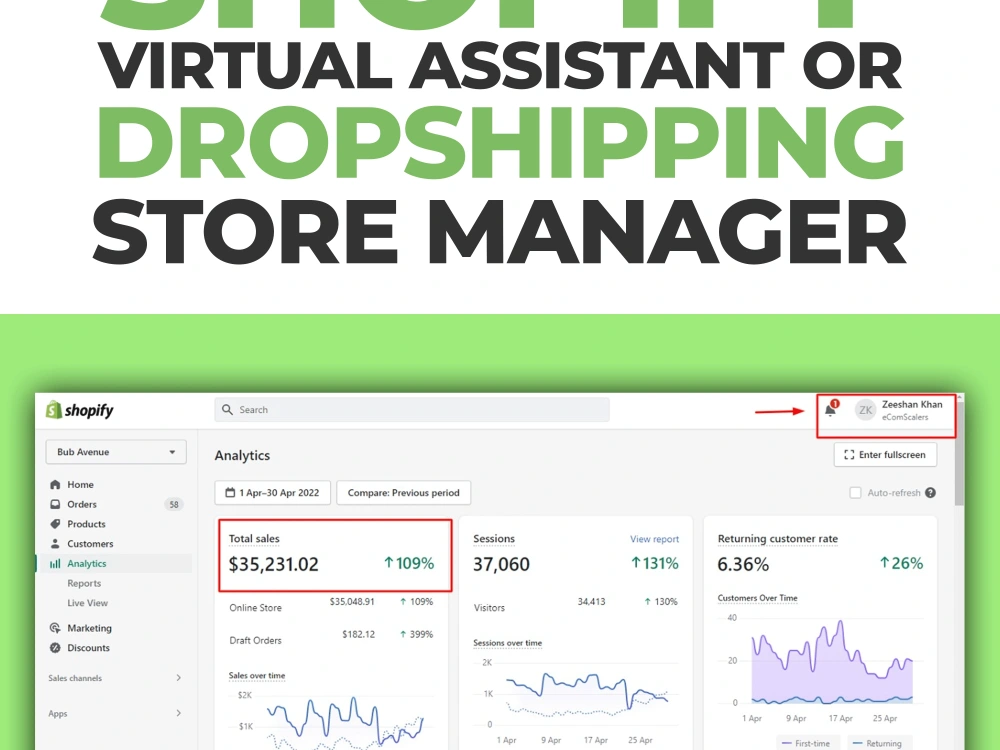
Task: Open the ZK account avatar
Action: click(x=865, y=410)
